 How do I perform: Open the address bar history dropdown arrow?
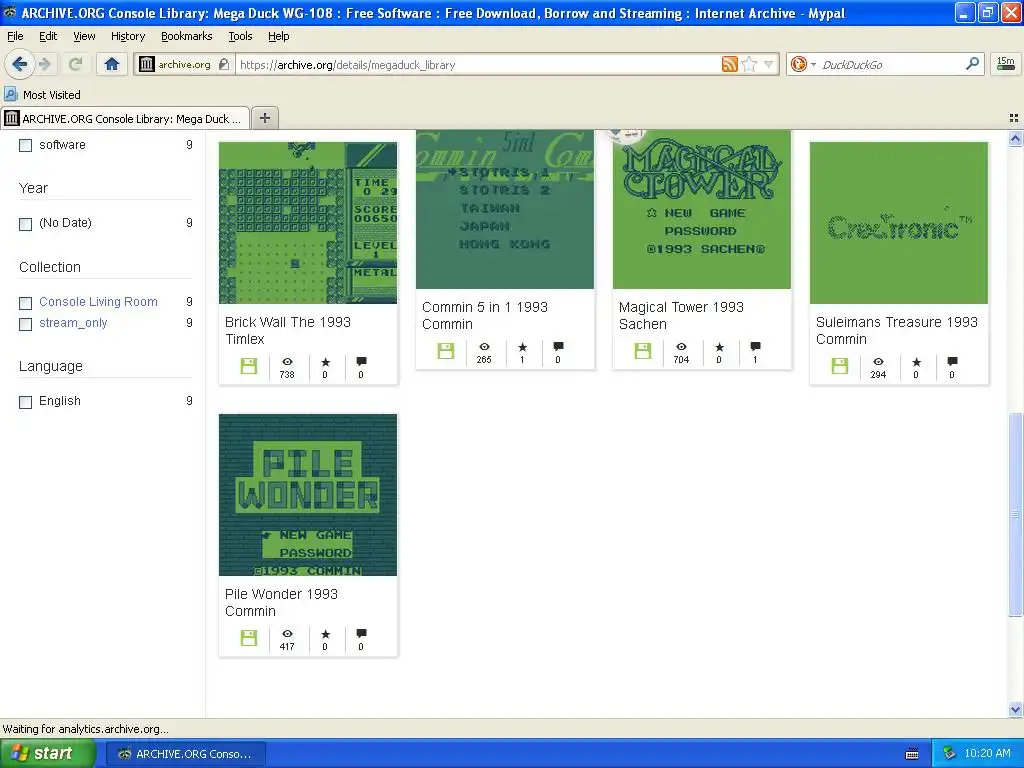[x=769, y=64]
